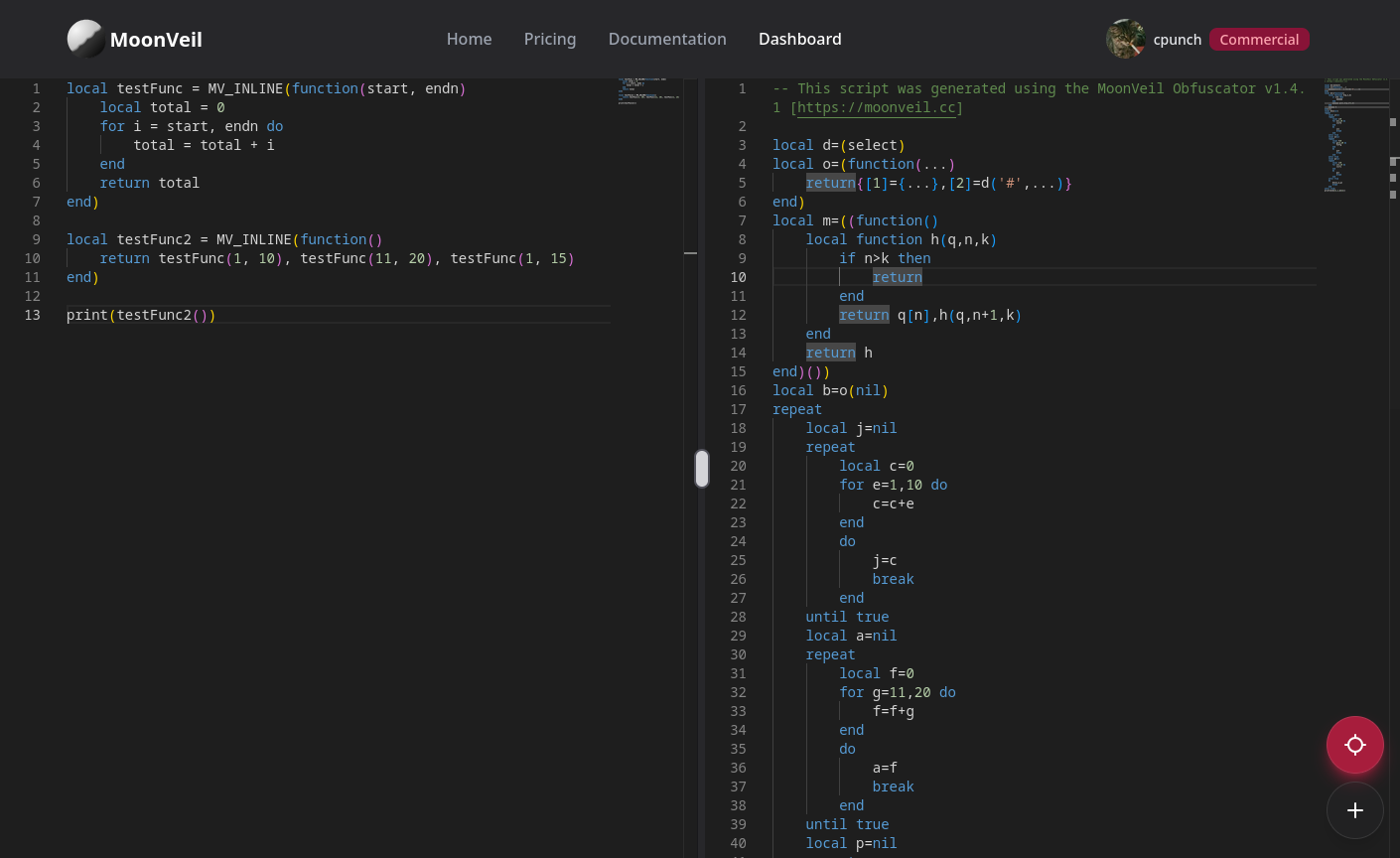Click the MV_INLINE text on line 1
The image size is (1400, 858).
pyautogui.click(x=245, y=88)
